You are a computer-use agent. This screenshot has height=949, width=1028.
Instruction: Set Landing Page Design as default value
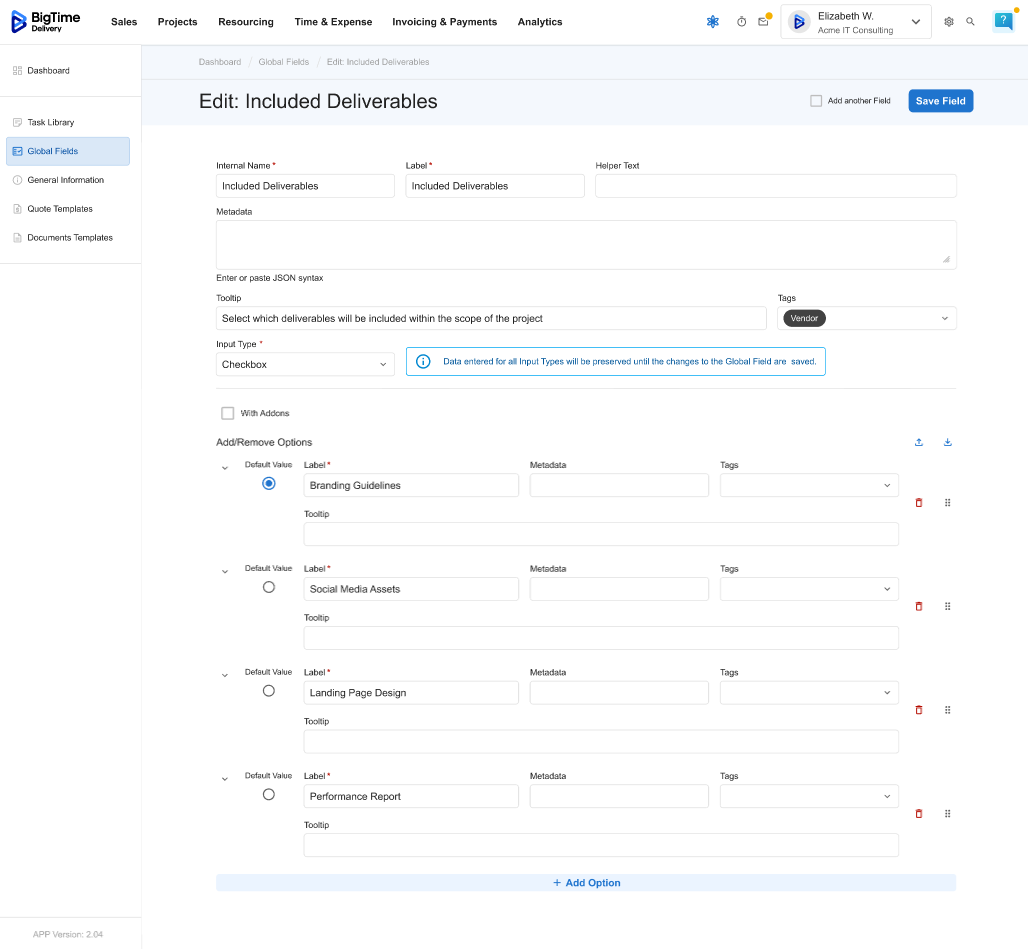(268, 691)
